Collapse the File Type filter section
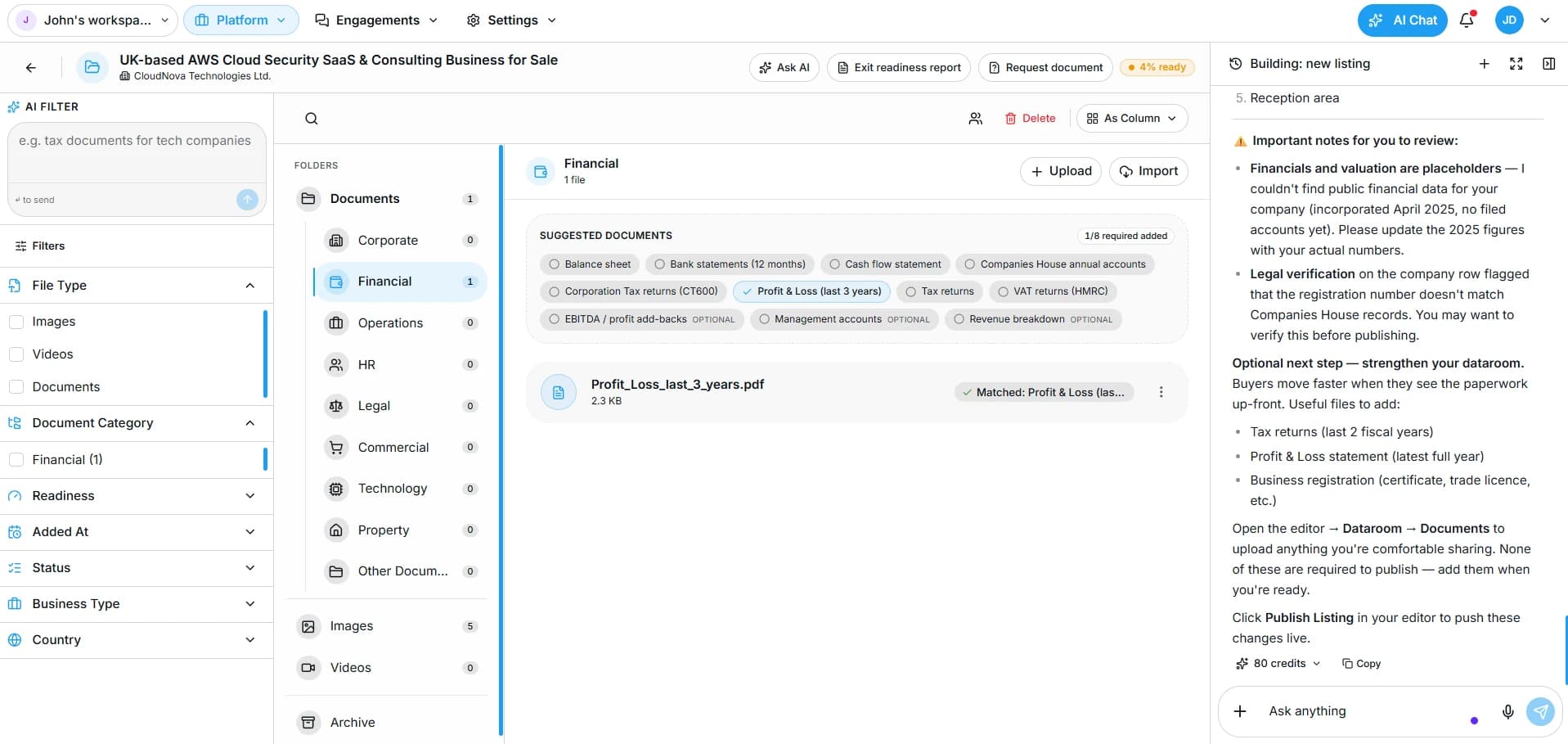1568x744 pixels. [250, 286]
